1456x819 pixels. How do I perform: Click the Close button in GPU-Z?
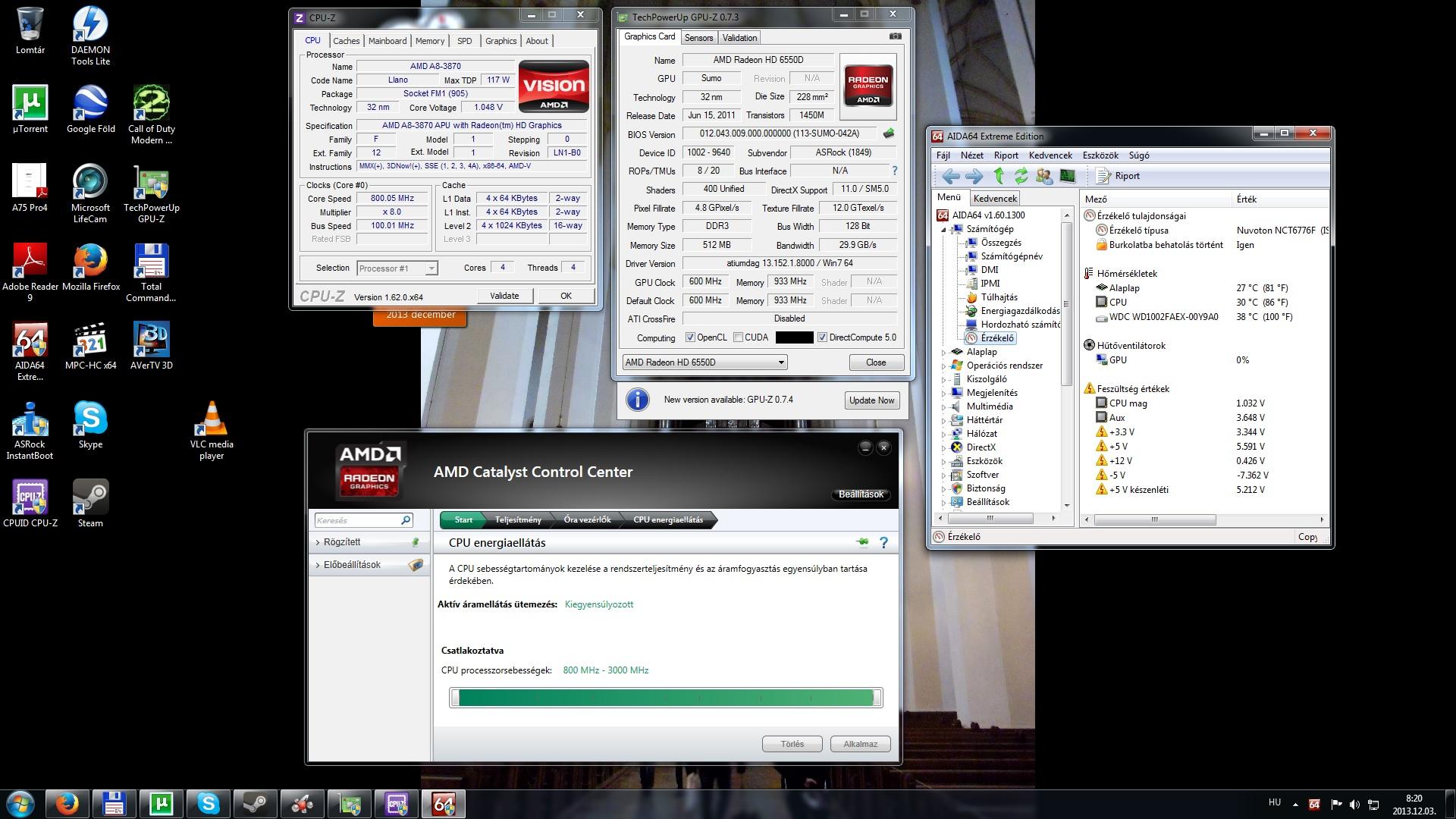coord(876,362)
